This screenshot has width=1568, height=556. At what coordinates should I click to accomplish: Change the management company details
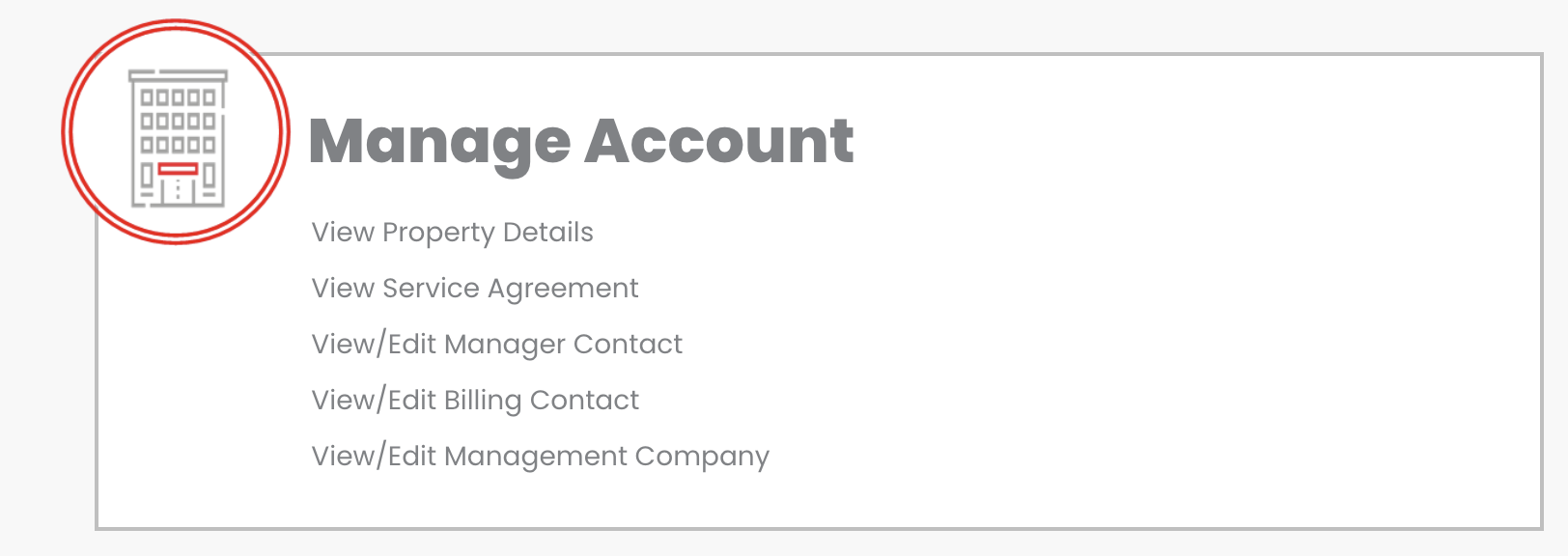pyautogui.click(x=540, y=457)
